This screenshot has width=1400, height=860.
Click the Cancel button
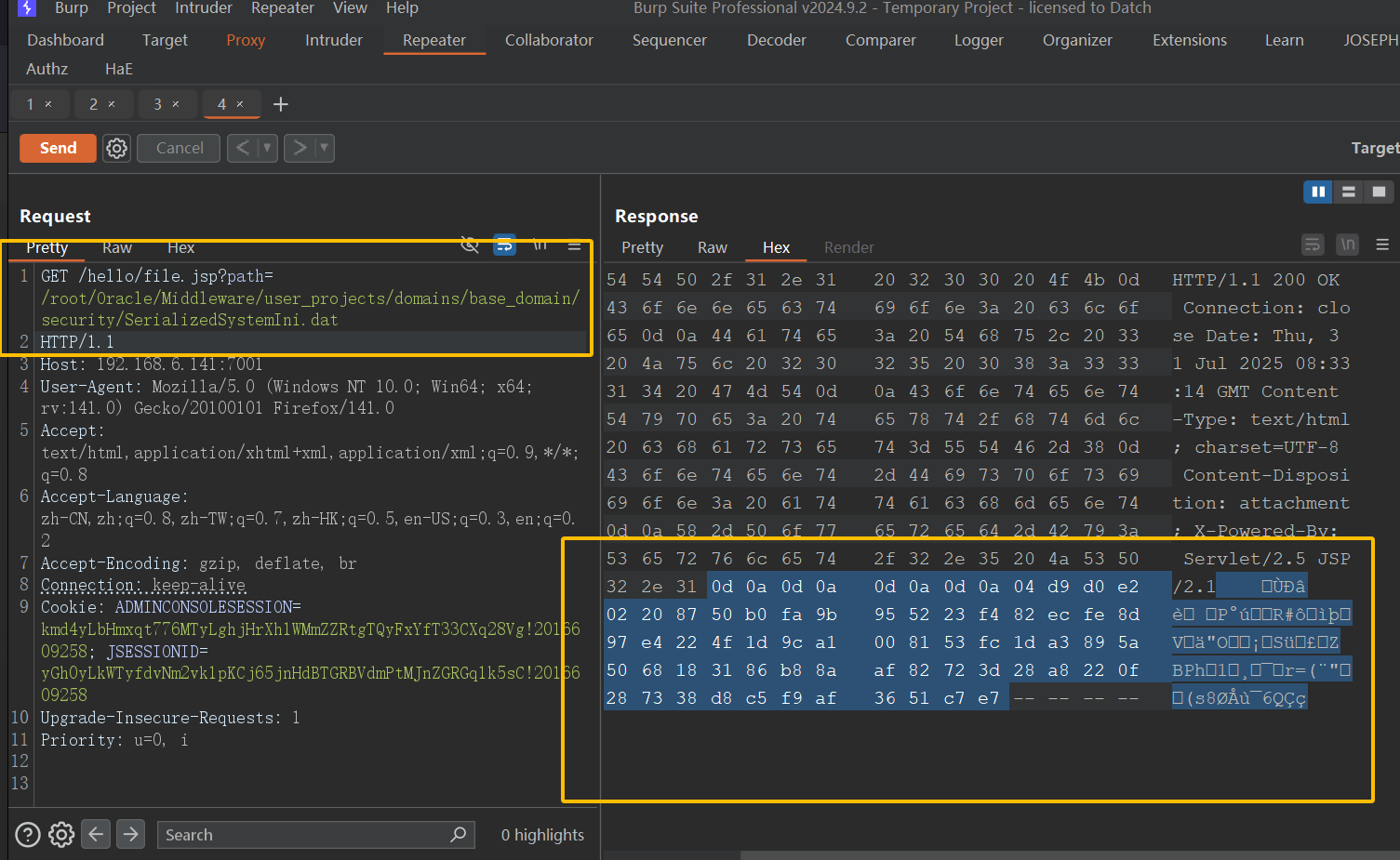[x=179, y=148]
